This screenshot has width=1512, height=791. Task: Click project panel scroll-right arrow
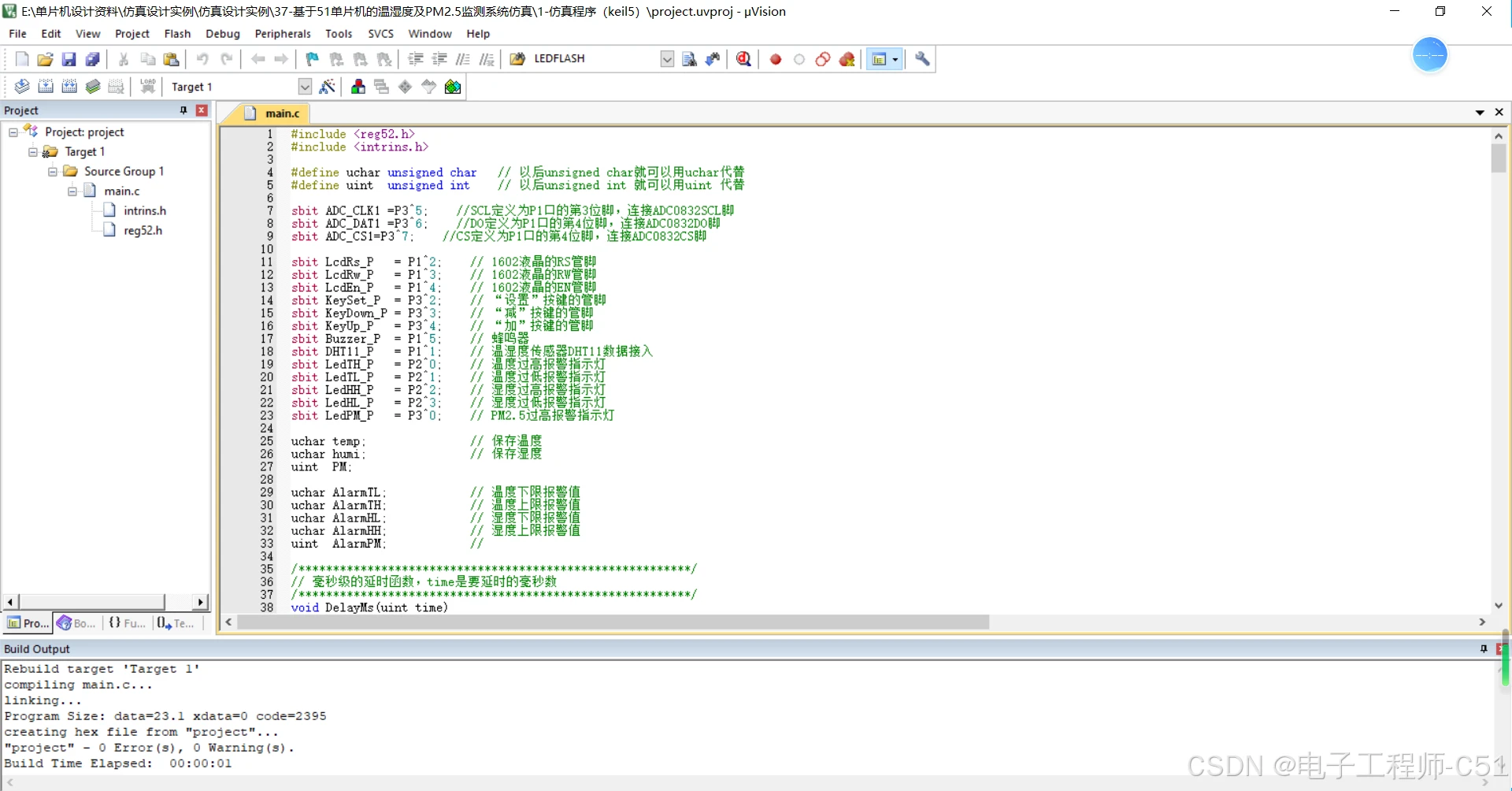click(x=201, y=602)
